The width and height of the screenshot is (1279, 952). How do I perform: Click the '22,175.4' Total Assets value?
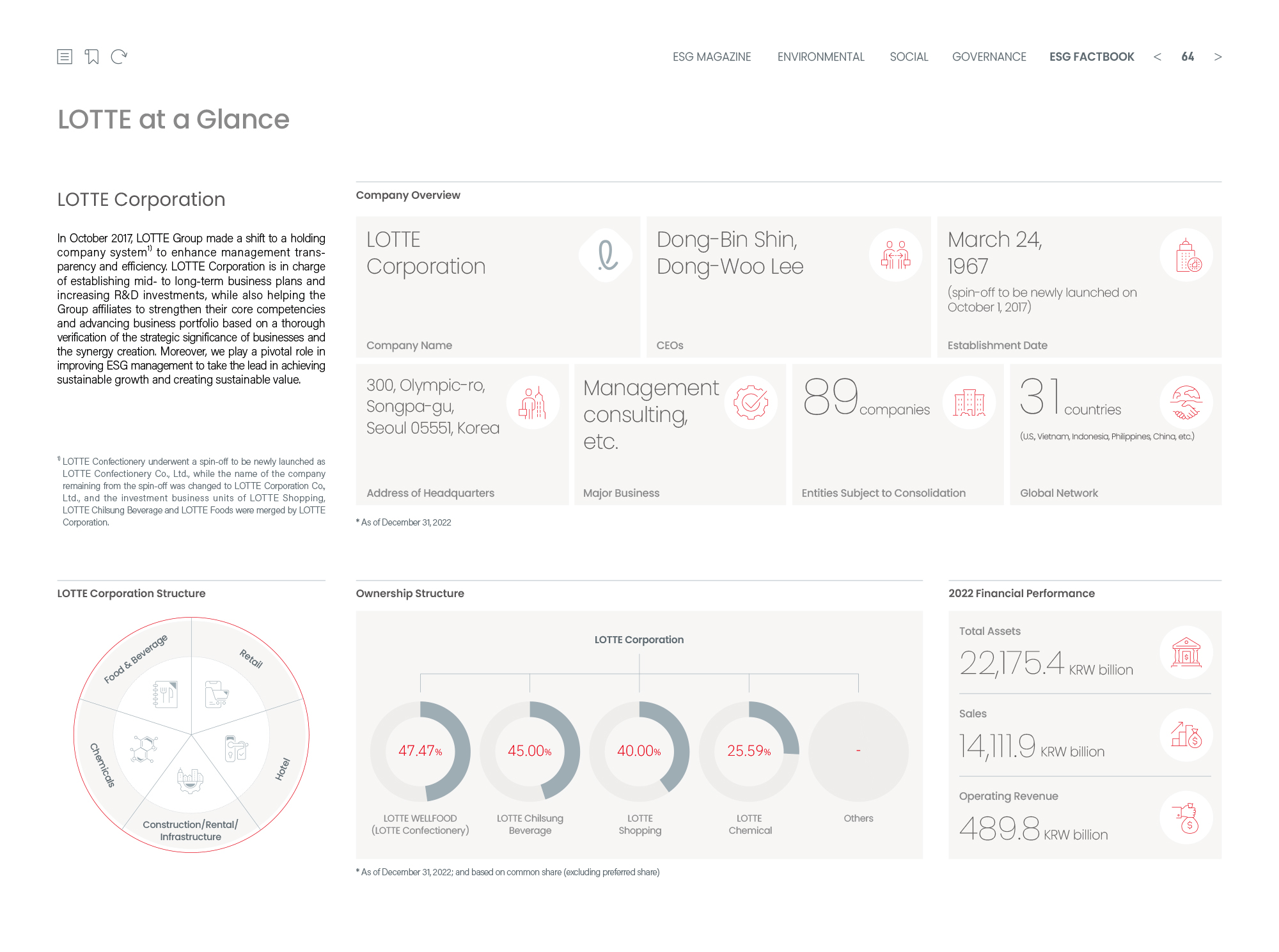pos(1012,663)
